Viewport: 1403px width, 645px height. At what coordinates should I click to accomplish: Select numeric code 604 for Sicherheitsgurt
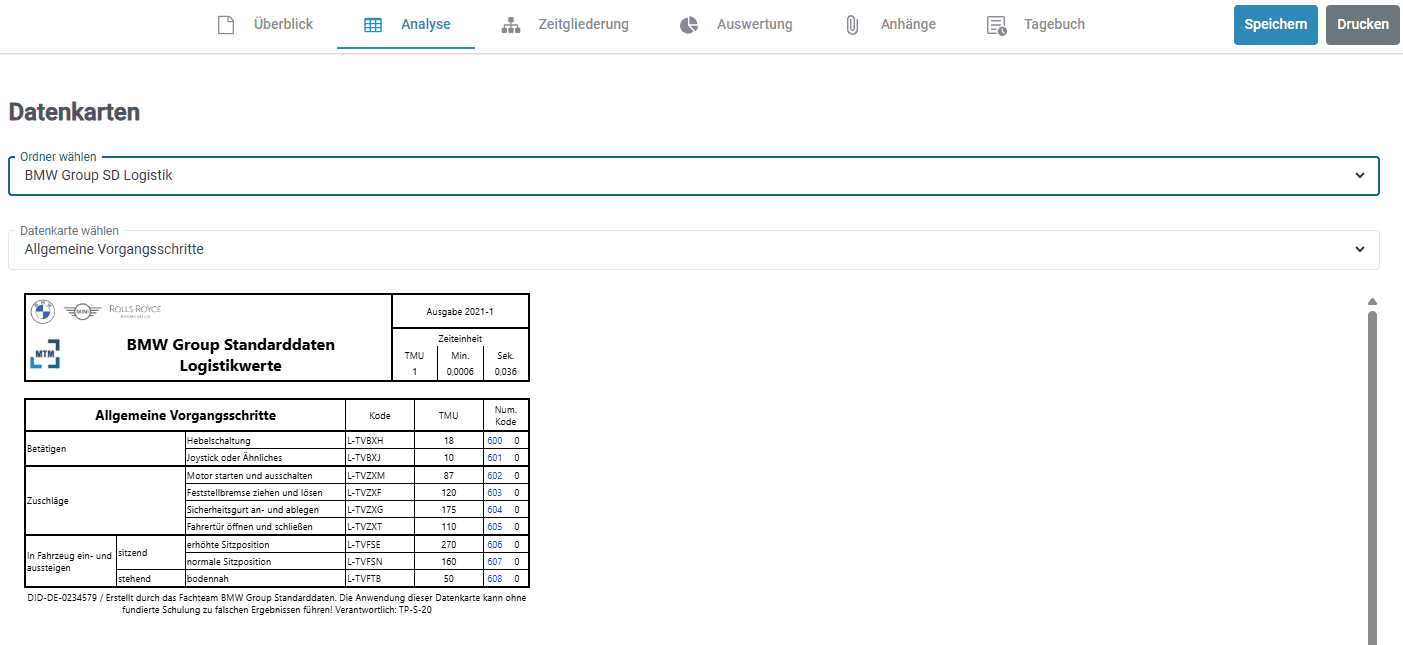(x=494, y=510)
